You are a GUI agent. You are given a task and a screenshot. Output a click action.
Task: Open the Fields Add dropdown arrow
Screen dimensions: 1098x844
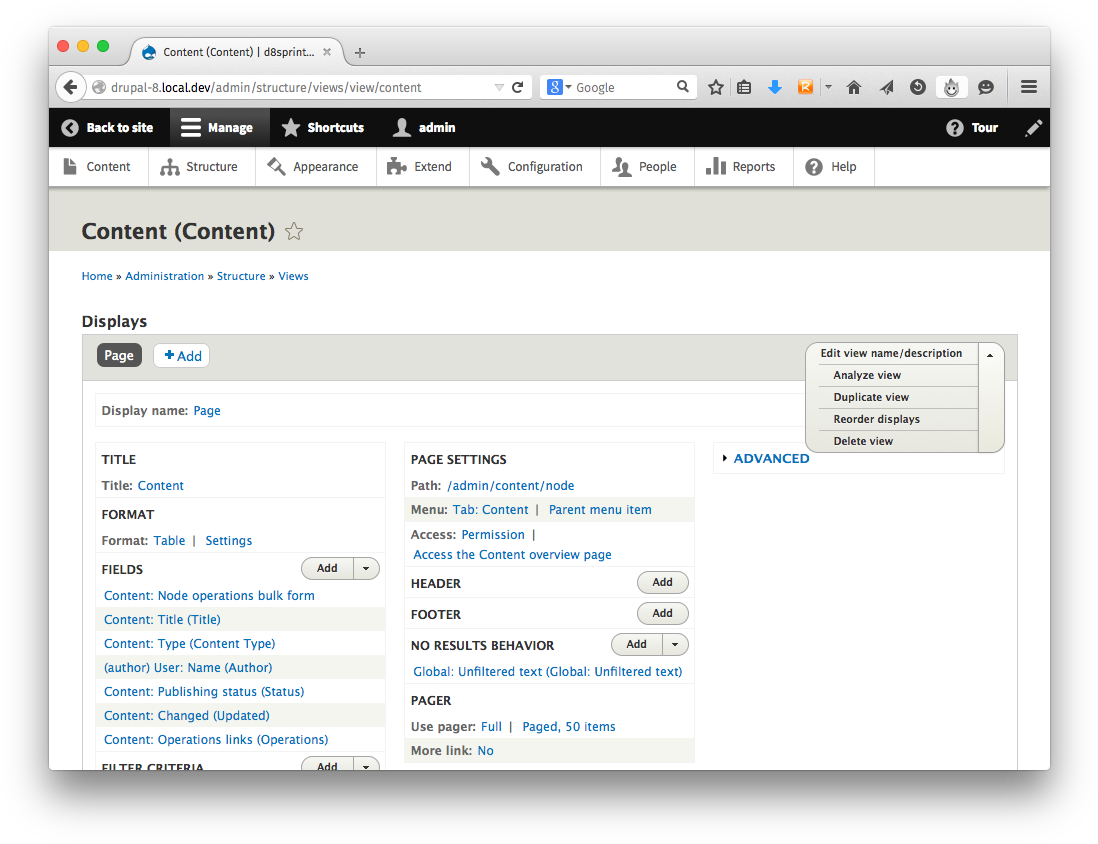coord(366,569)
